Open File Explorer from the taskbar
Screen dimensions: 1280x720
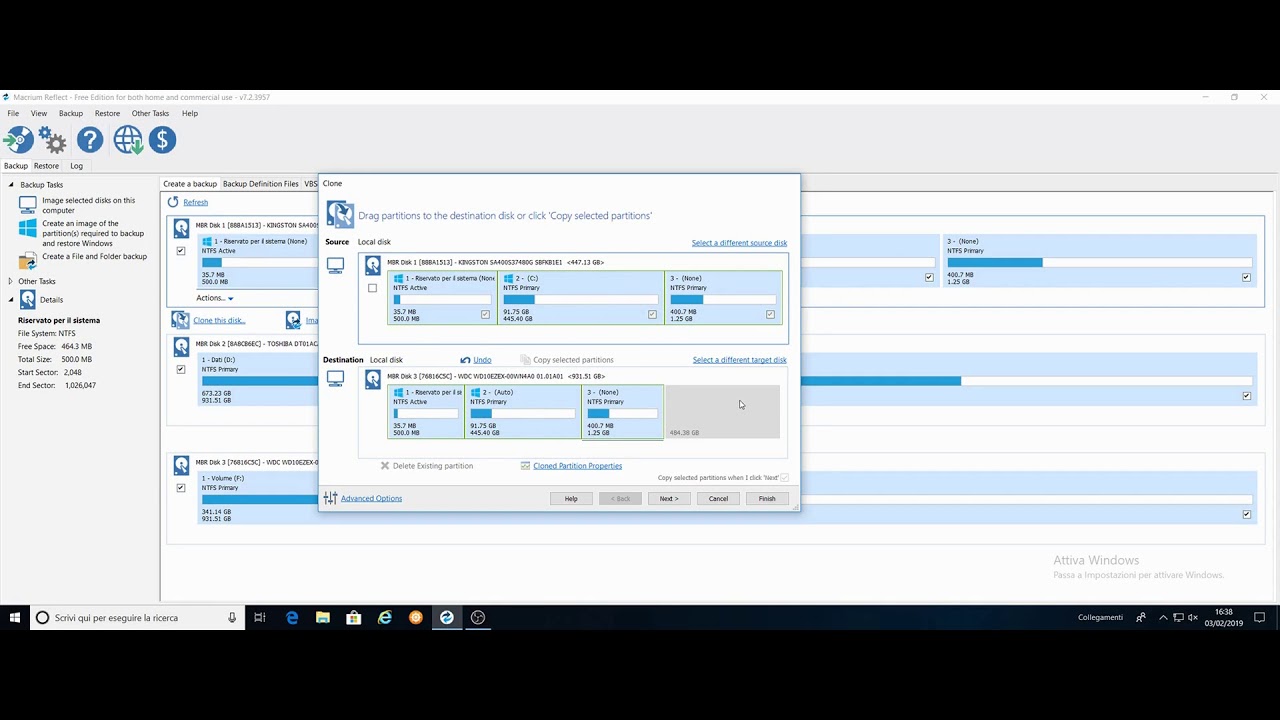pos(323,618)
